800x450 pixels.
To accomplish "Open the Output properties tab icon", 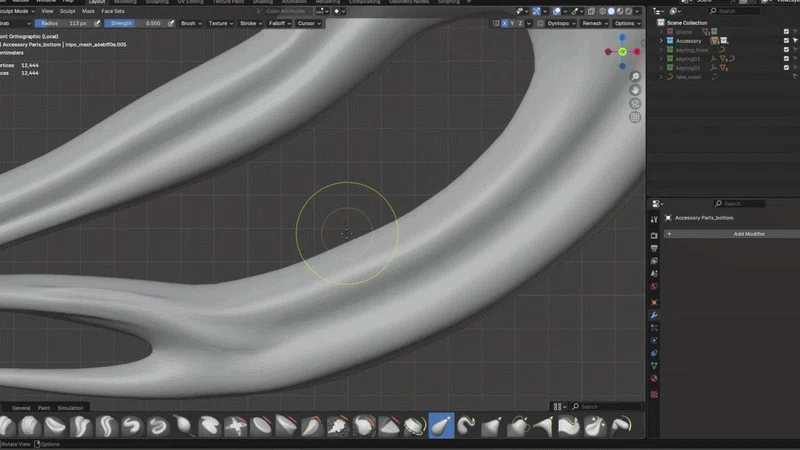I will click(655, 248).
